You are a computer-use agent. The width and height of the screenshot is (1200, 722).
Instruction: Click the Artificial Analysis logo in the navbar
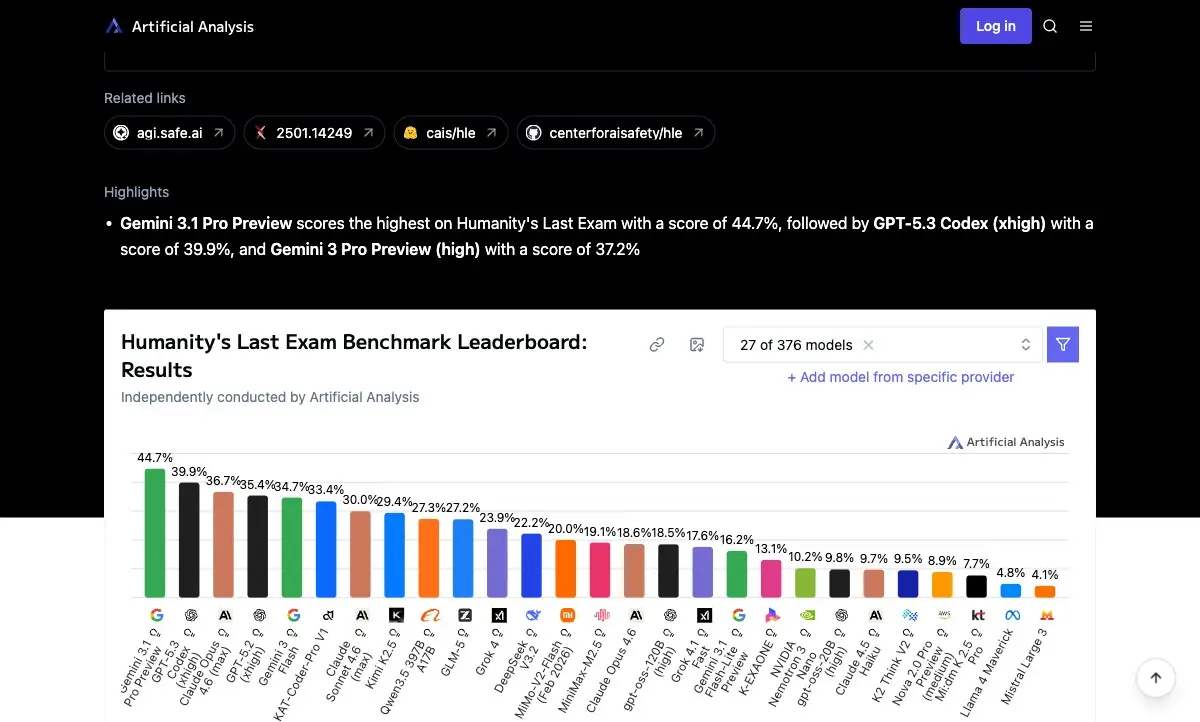pos(114,26)
